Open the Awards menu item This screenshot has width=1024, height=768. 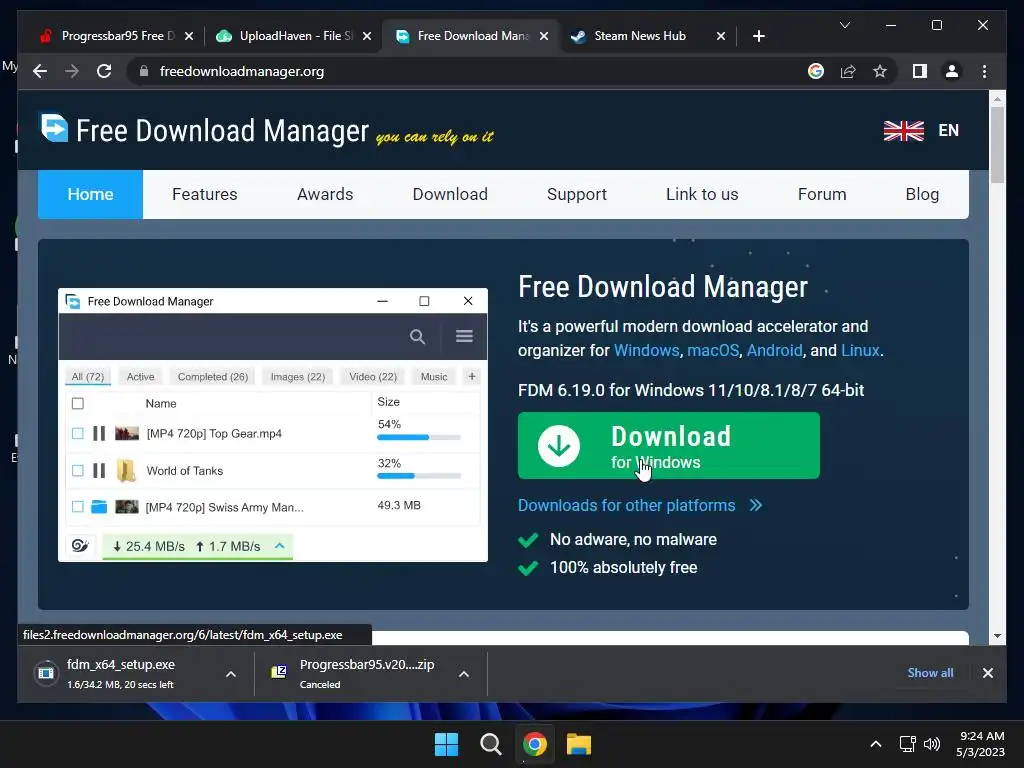[325, 194]
